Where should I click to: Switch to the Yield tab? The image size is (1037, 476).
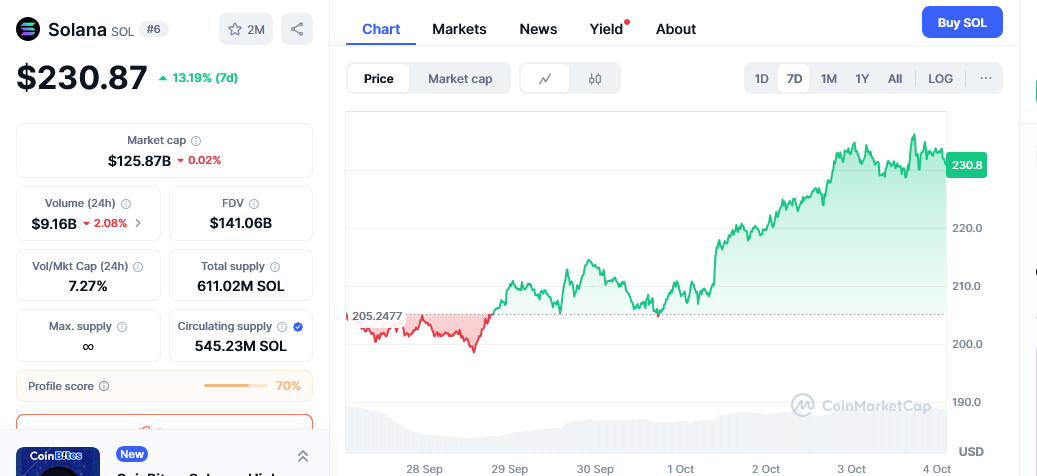pos(606,29)
